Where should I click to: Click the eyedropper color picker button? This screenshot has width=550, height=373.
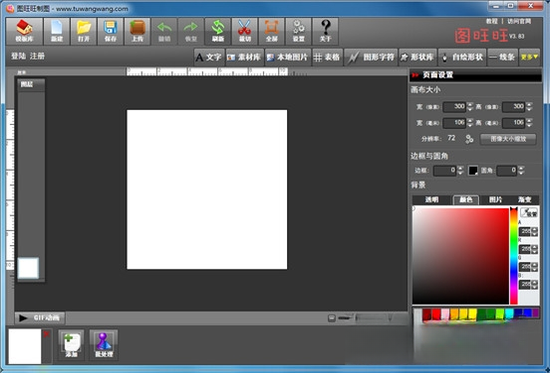(x=529, y=212)
